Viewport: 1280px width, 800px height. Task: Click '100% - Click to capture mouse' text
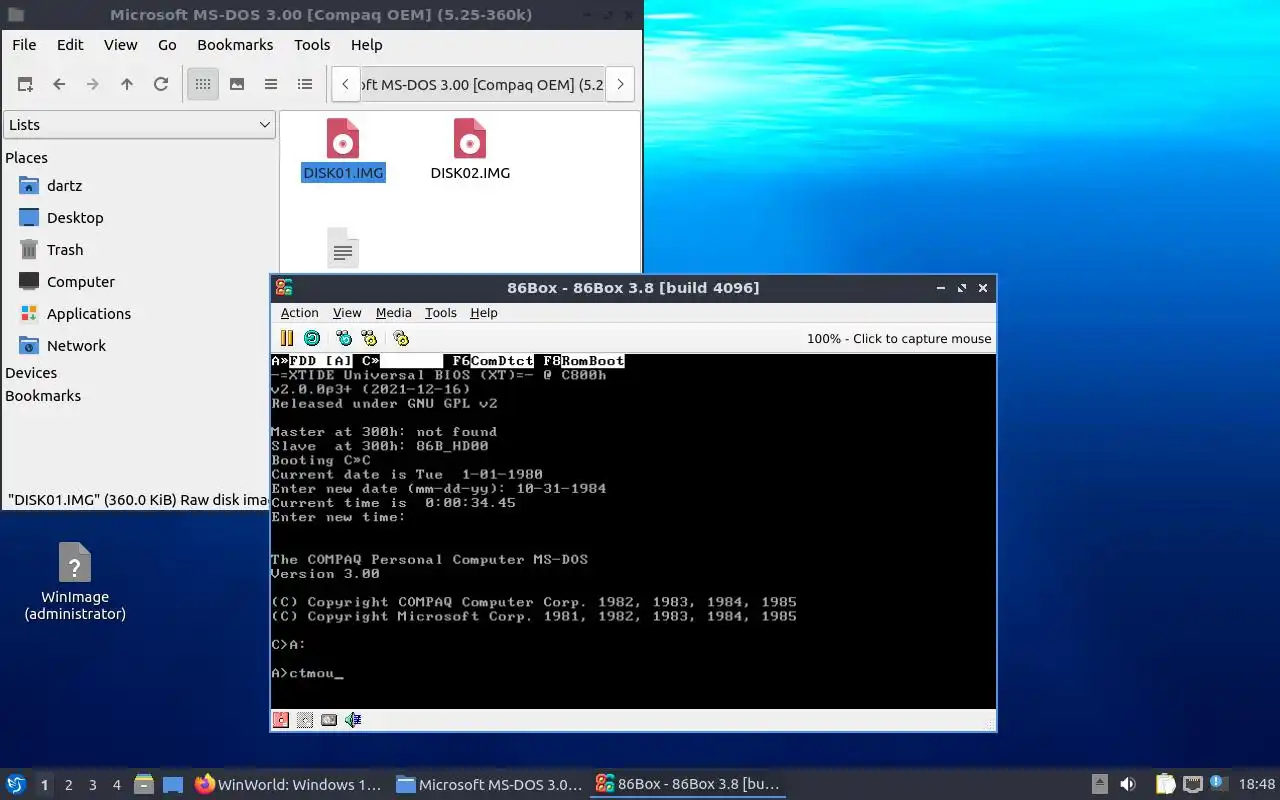pos(899,339)
